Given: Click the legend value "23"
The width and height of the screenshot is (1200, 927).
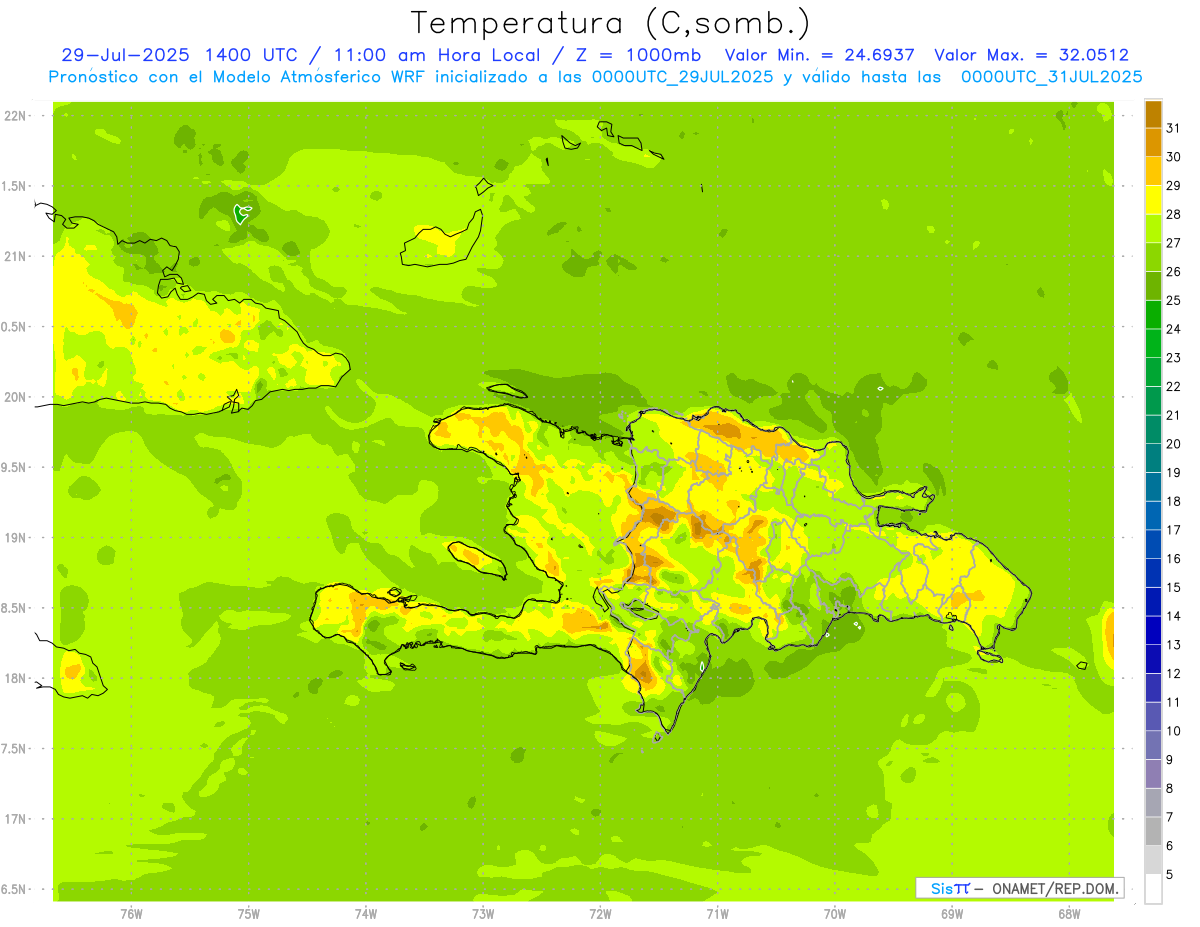Looking at the screenshot, I should [1173, 358].
